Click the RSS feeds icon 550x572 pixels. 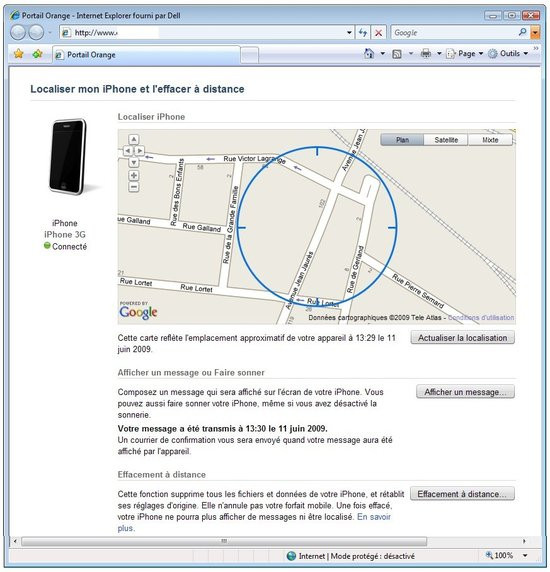pyautogui.click(x=397, y=54)
